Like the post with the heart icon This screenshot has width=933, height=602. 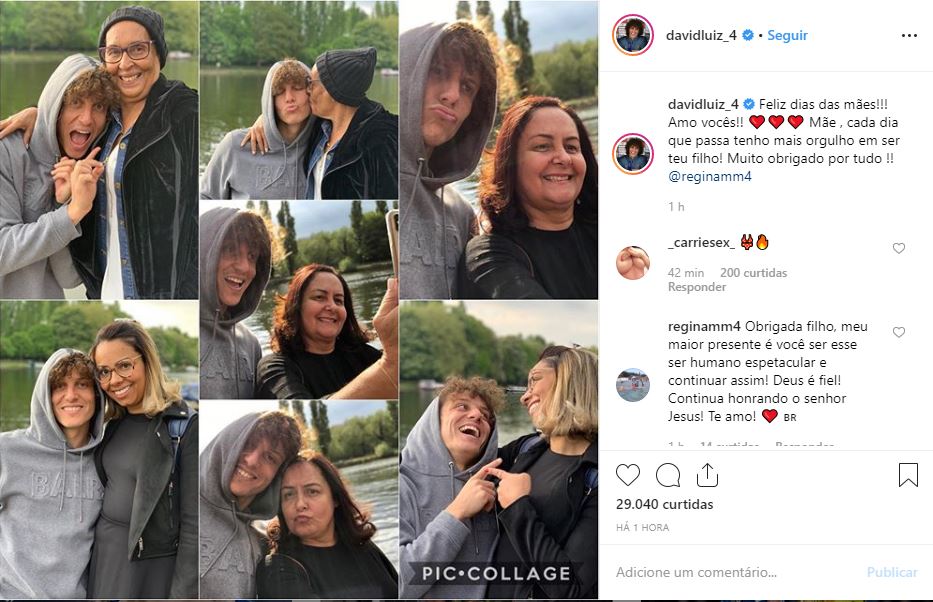tap(628, 475)
